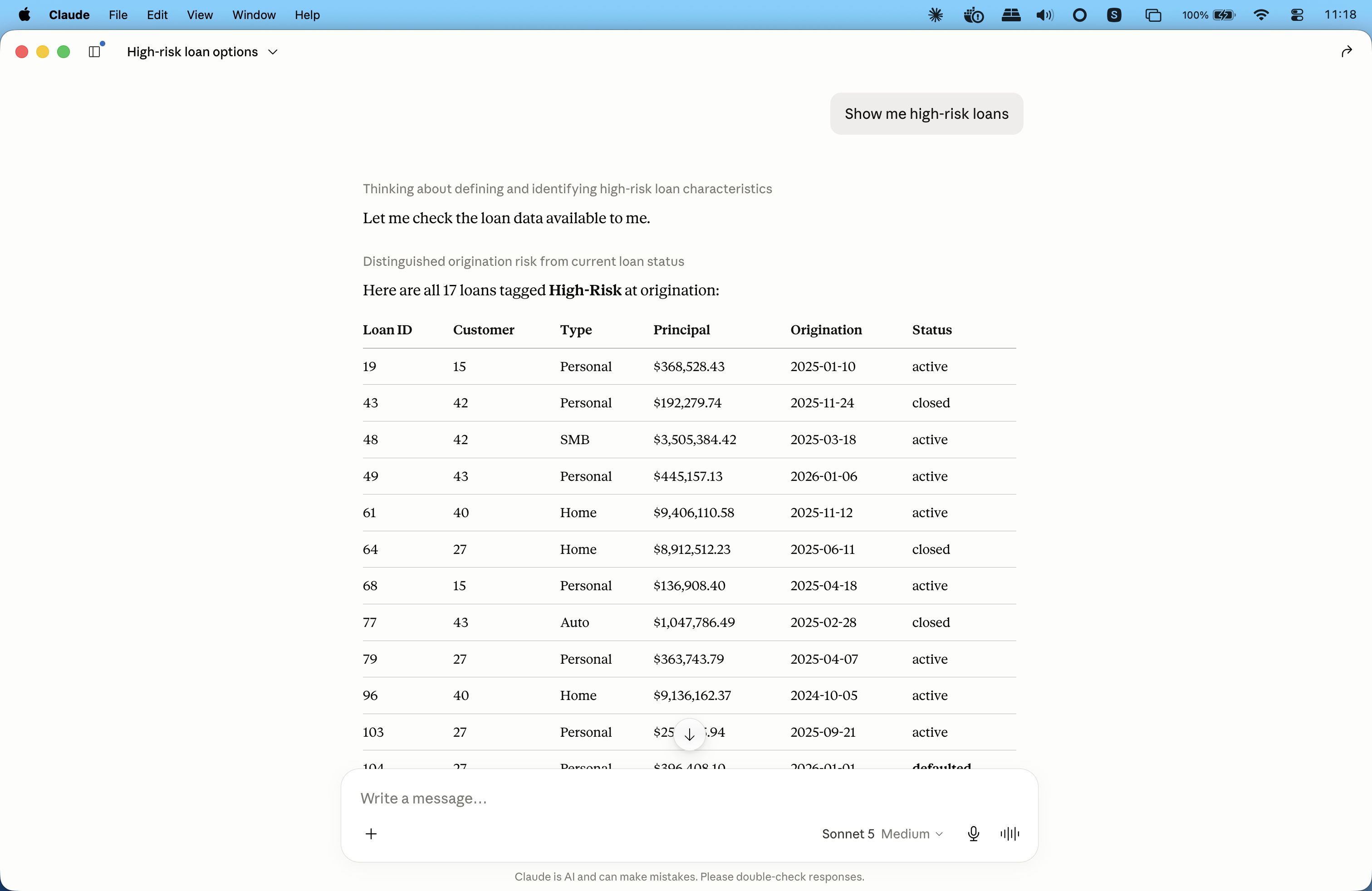
Task: Click the Auto loan type cell
Action: pyautogui.click(x=575, y=622)
